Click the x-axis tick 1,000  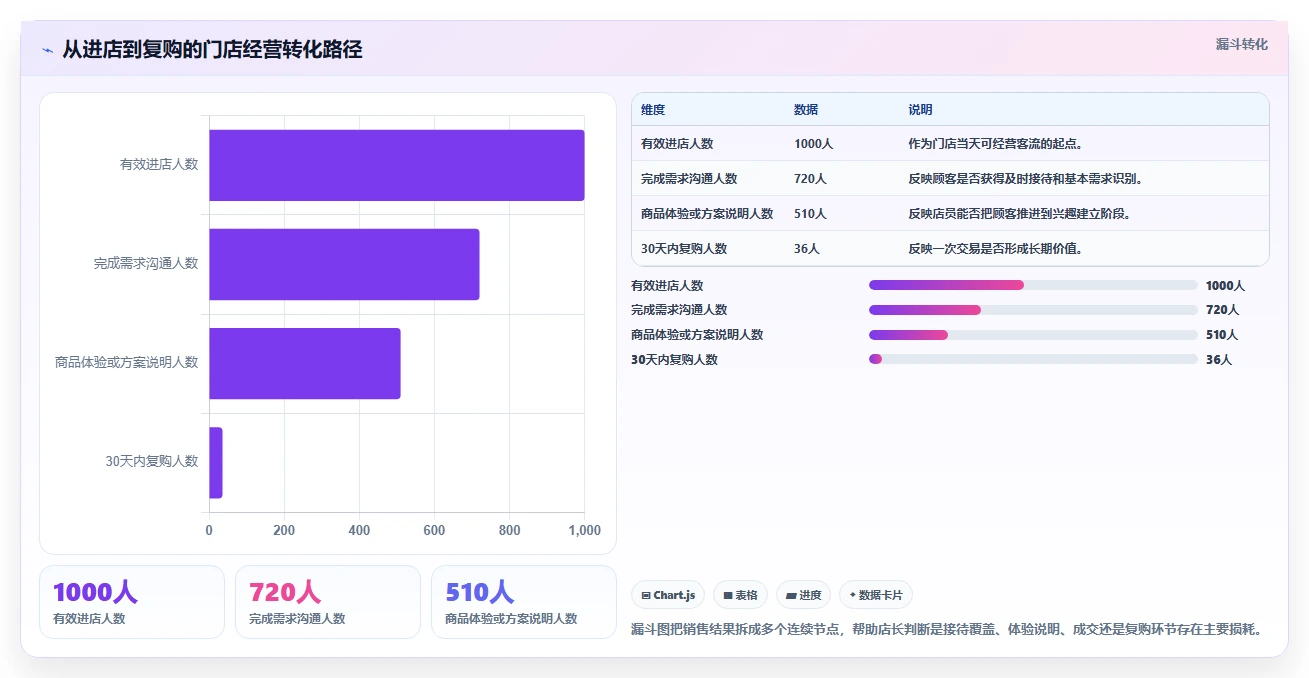tap(584, 530)
